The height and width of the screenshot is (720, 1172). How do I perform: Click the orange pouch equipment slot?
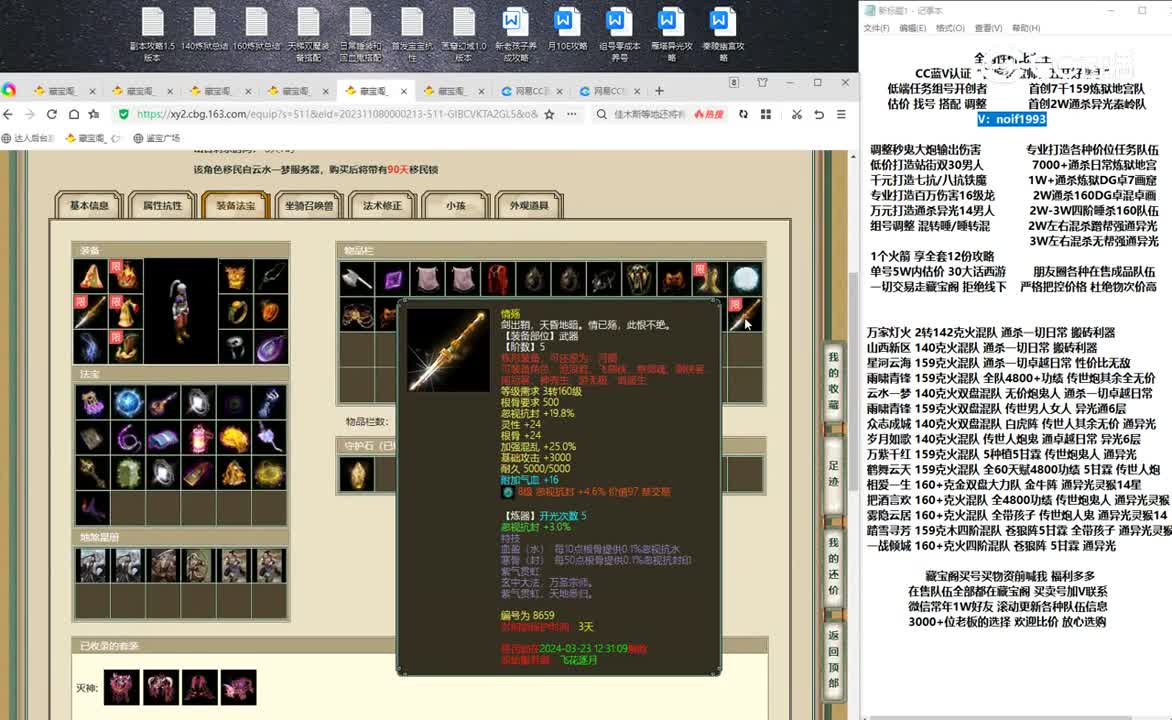point(271,311)
